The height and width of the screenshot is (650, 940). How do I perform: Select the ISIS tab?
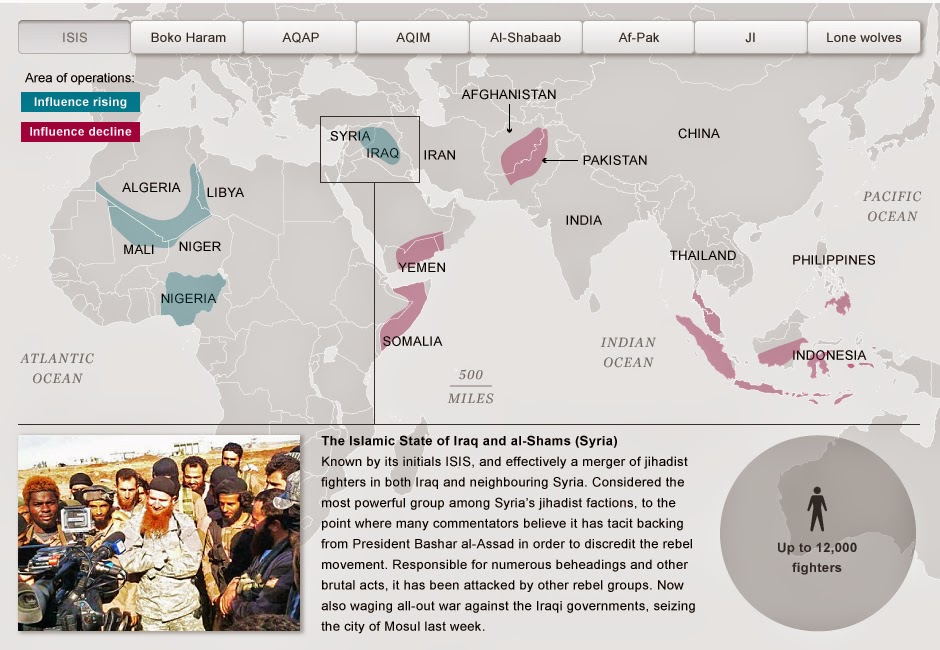point(74,38)
